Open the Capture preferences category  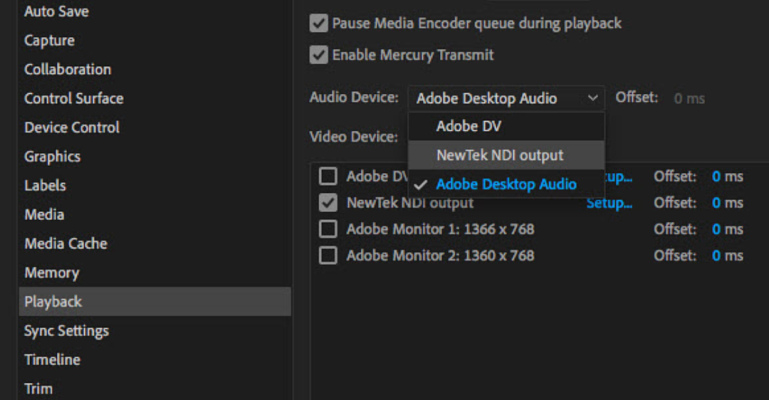pos(155,40)
